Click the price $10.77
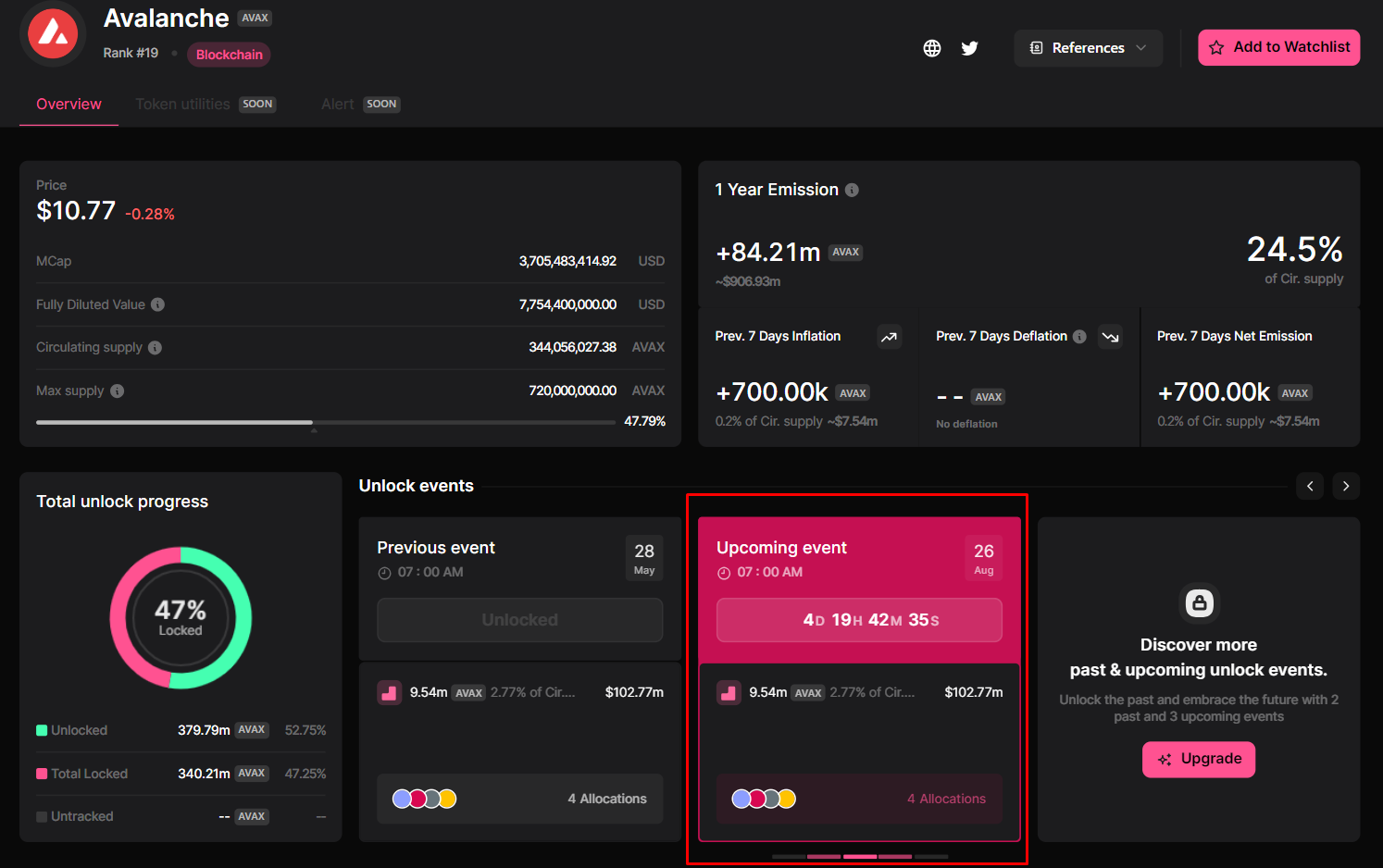 pos(76,211)
